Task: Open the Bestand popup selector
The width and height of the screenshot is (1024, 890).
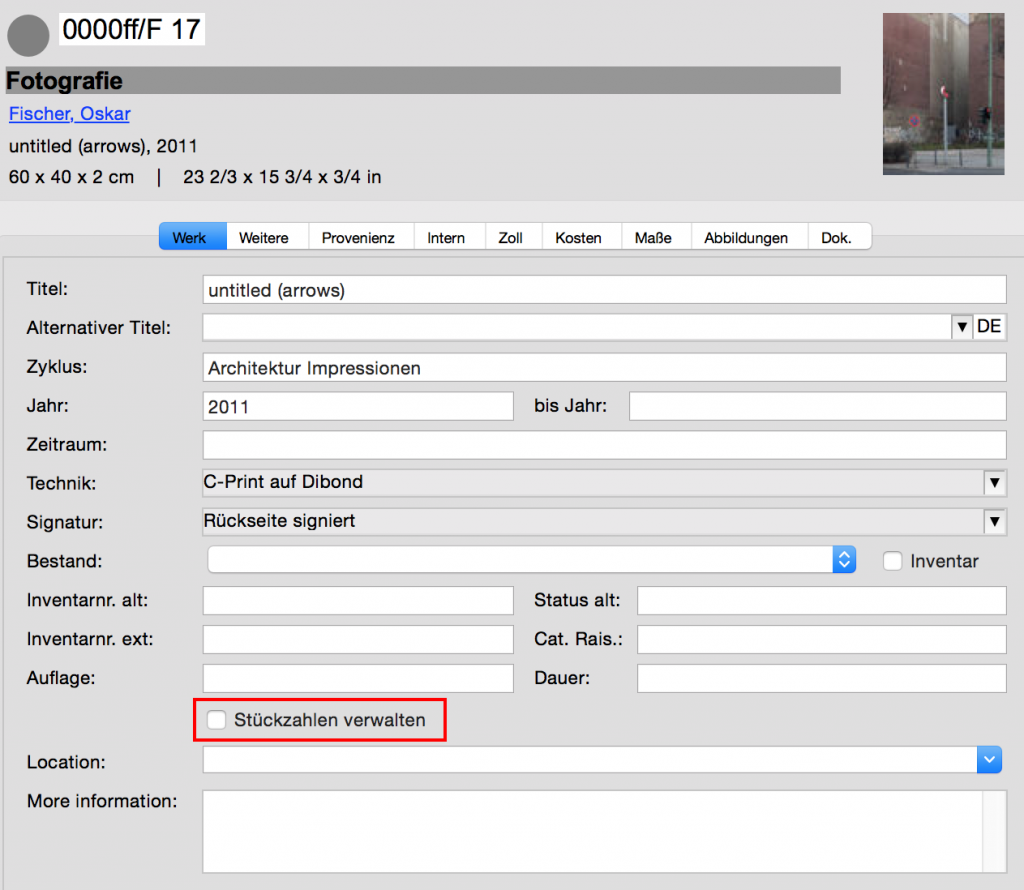Action: [x=532, y=560]
